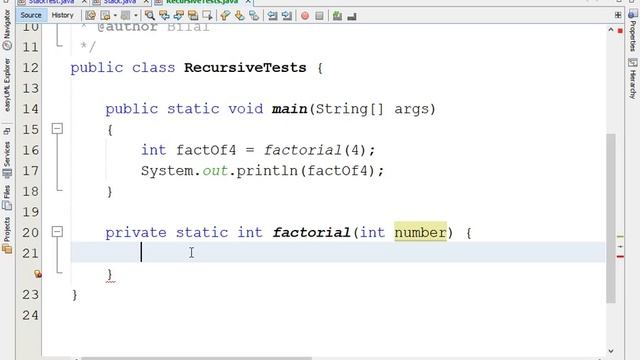Click line number 16 in gutter

[x=31, y=150]
